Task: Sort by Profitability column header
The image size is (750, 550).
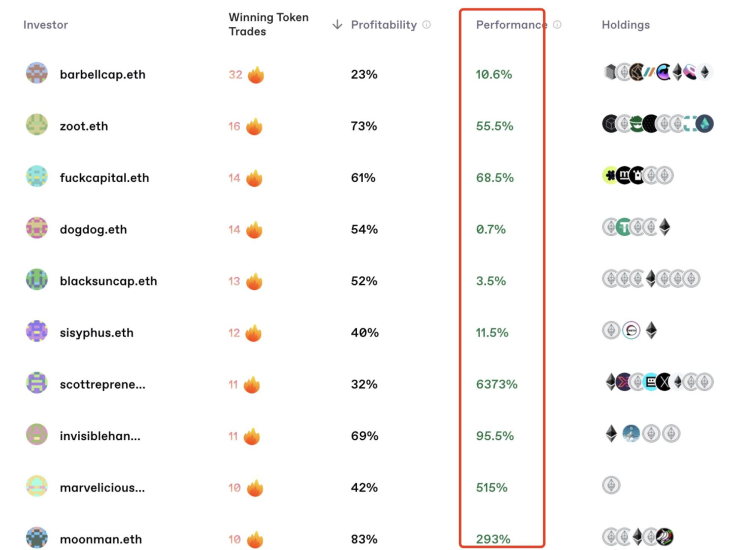Action: coord(383,25)
